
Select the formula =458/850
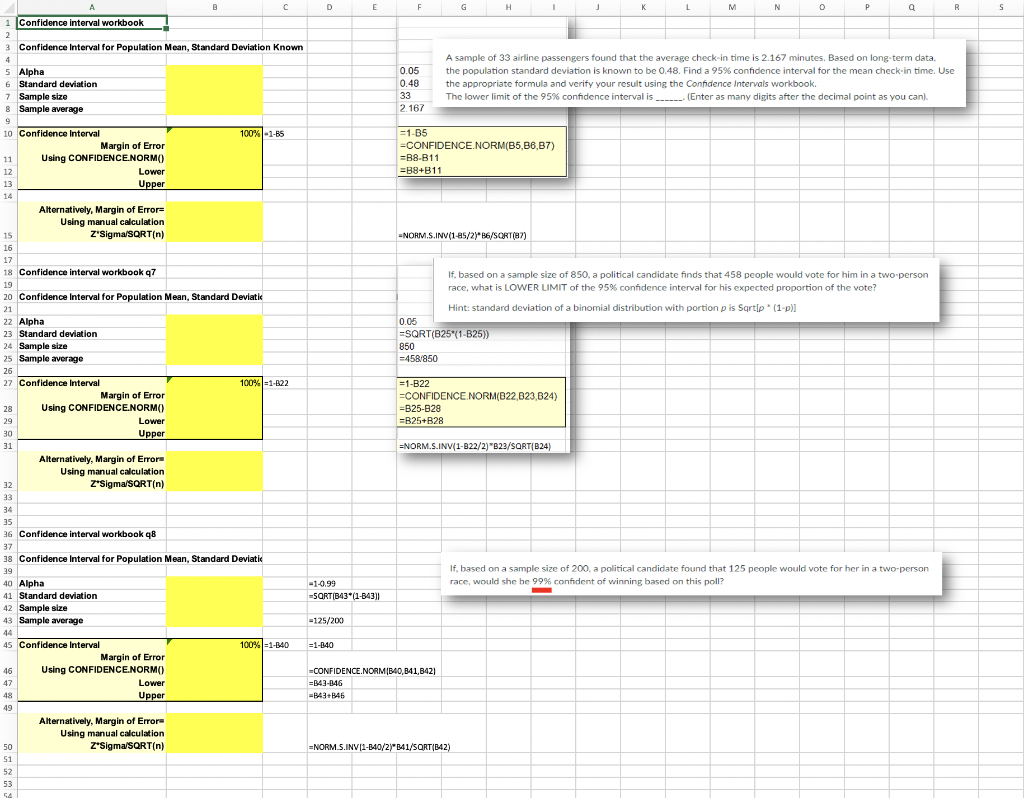coord(419,359)
